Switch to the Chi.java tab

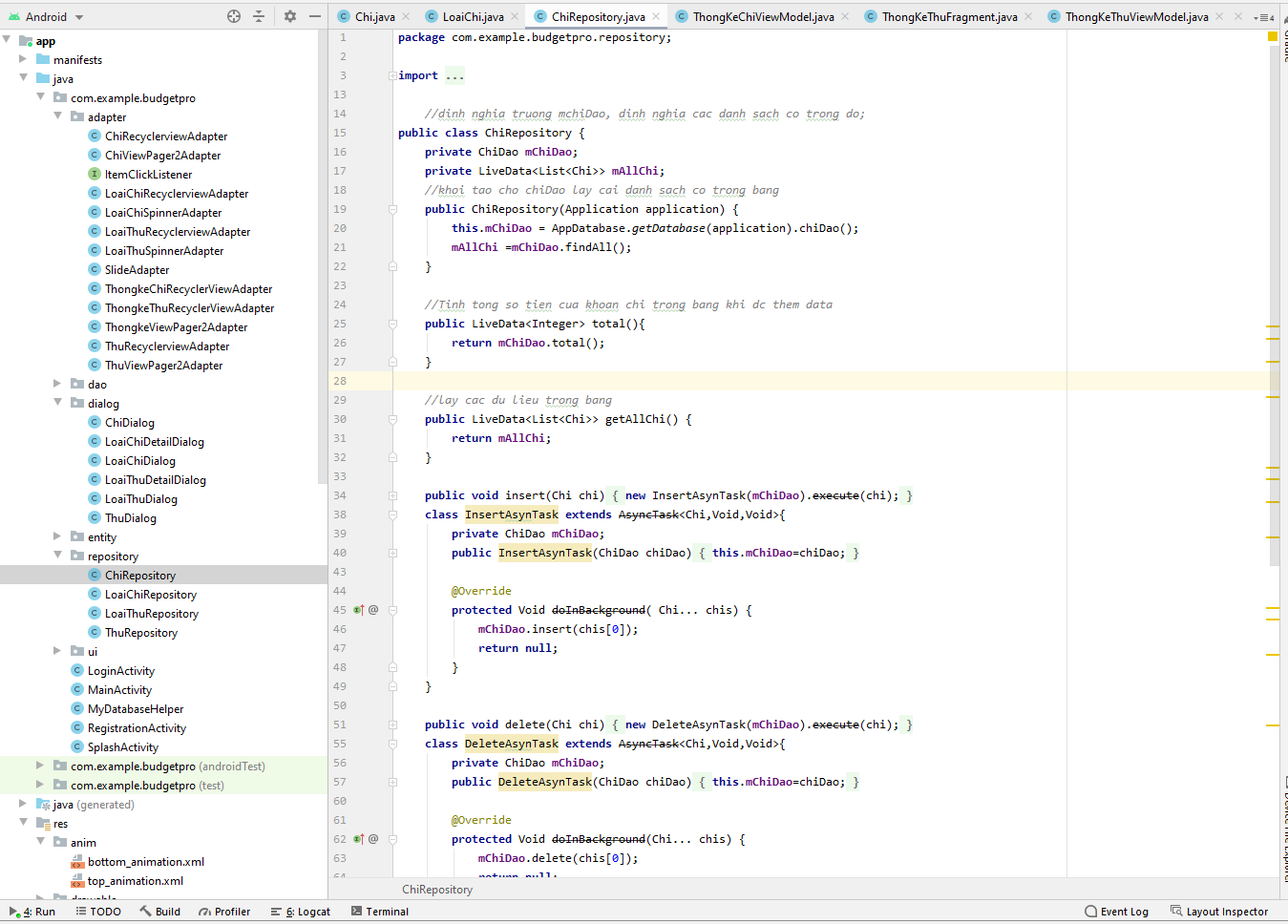click(x=374, y=17)
